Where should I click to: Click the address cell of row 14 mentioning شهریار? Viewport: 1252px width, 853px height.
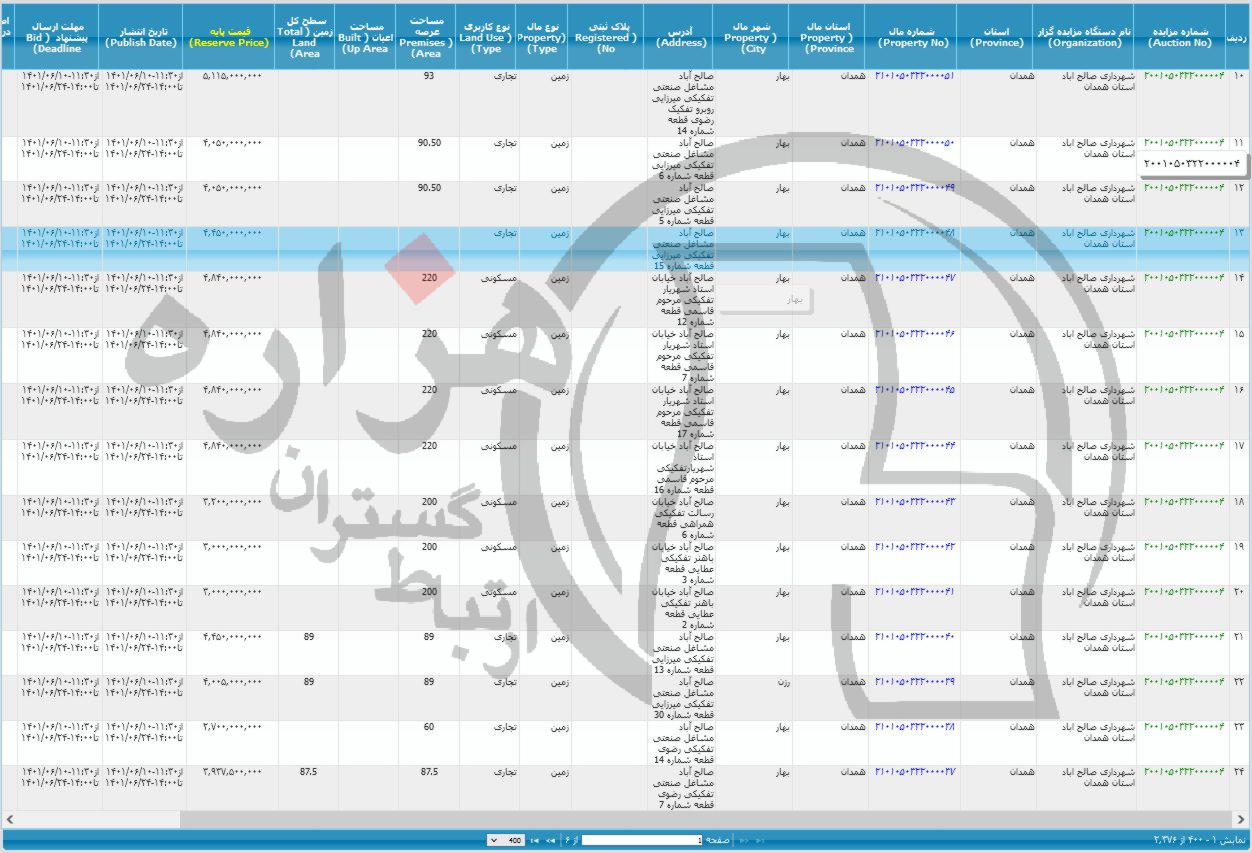pos(682,300)
